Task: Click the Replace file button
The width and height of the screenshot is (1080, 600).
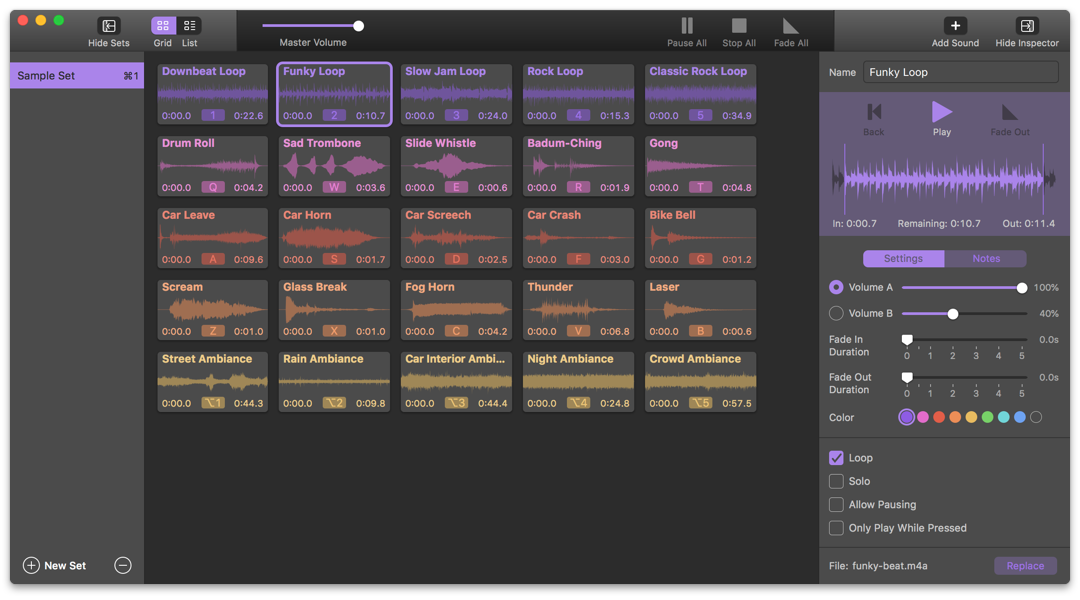Action: coord(1025,566)
